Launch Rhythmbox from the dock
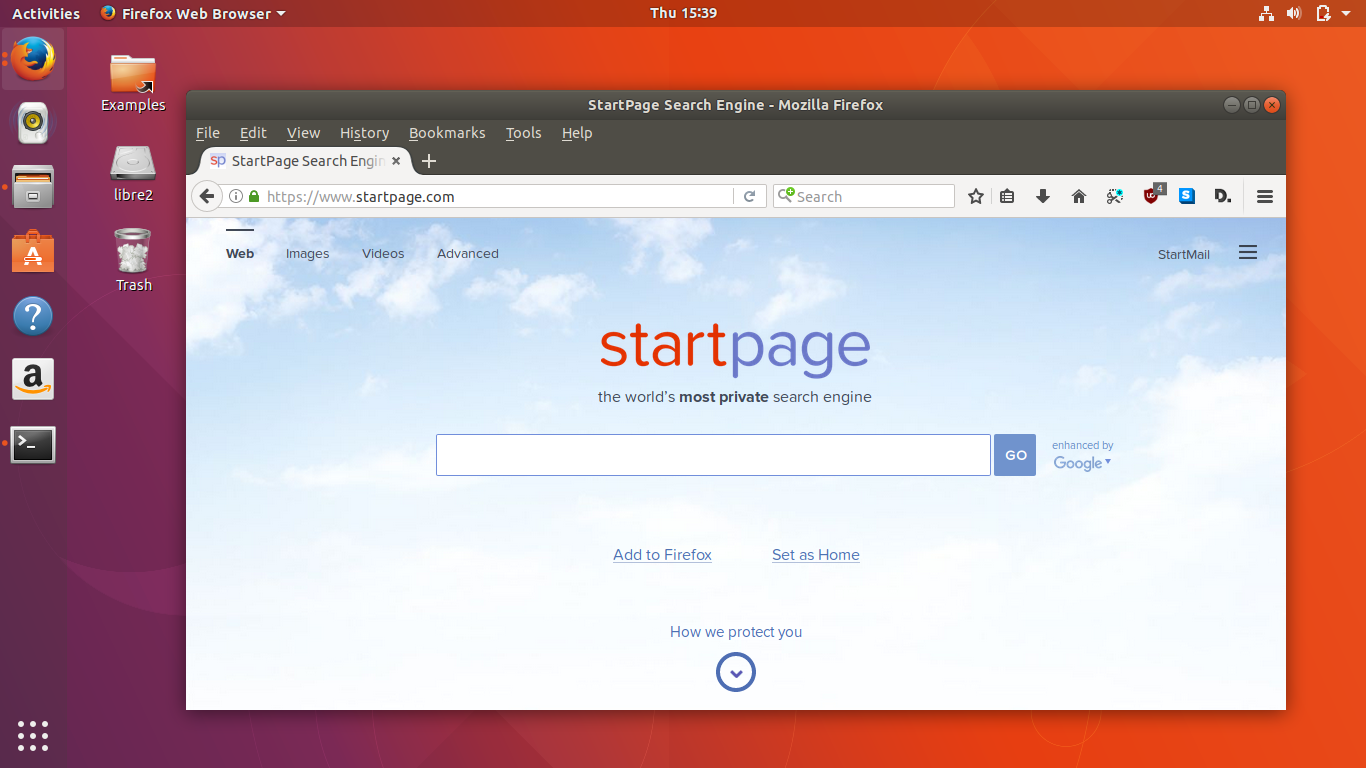This screenshot has width=1366, height=768. [x=33, y=123]
